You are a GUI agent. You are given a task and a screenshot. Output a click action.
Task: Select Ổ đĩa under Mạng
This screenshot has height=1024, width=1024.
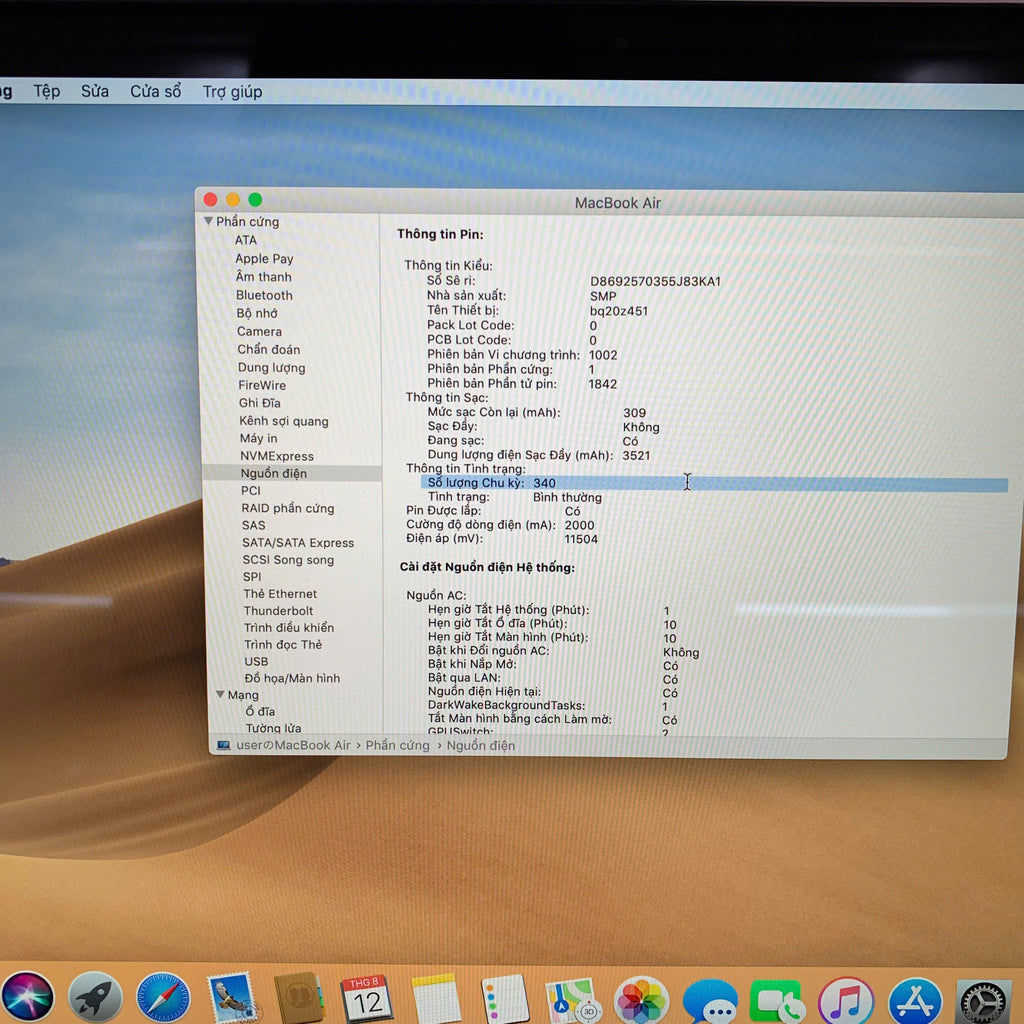260,711
